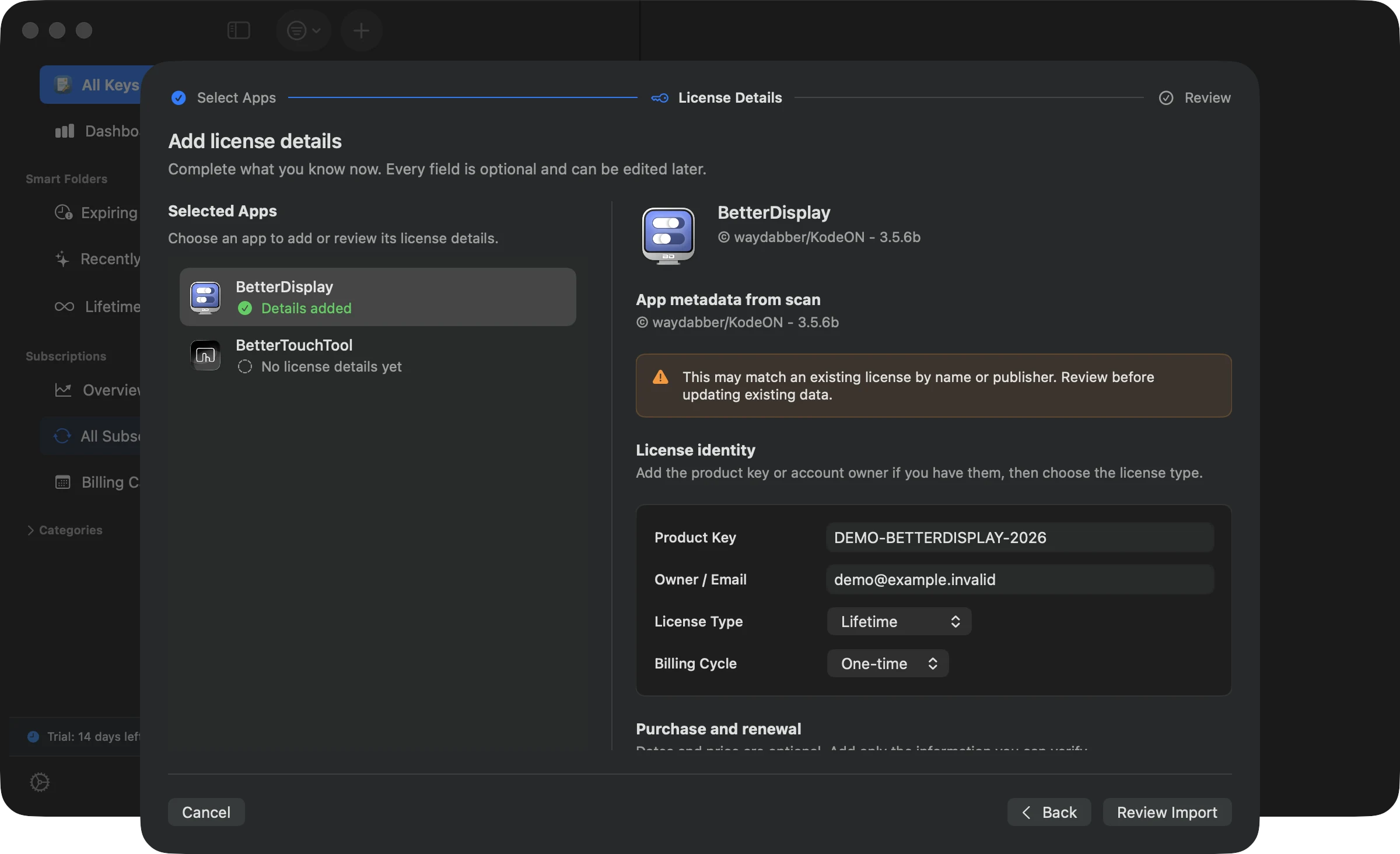Click the plus add-license toolbar button

pos(361,30)
